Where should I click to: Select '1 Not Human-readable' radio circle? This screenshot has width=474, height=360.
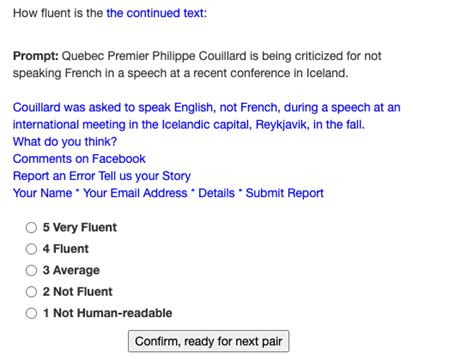[x=31, y=313]
